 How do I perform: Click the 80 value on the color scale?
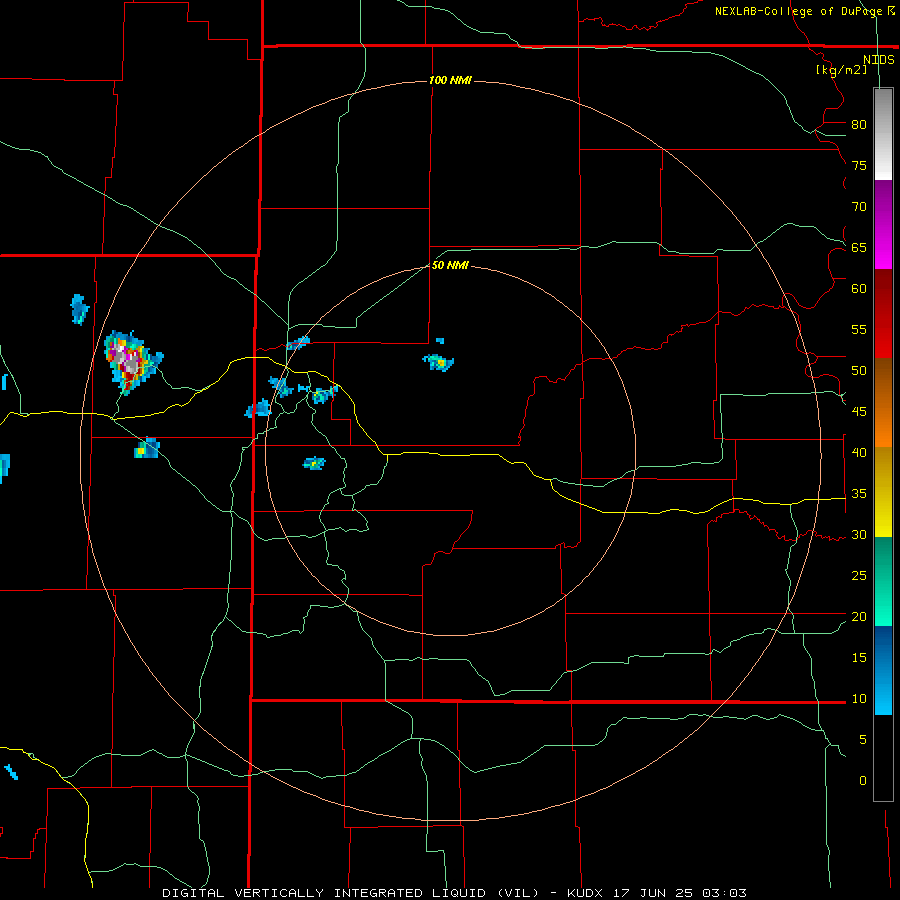859,125
